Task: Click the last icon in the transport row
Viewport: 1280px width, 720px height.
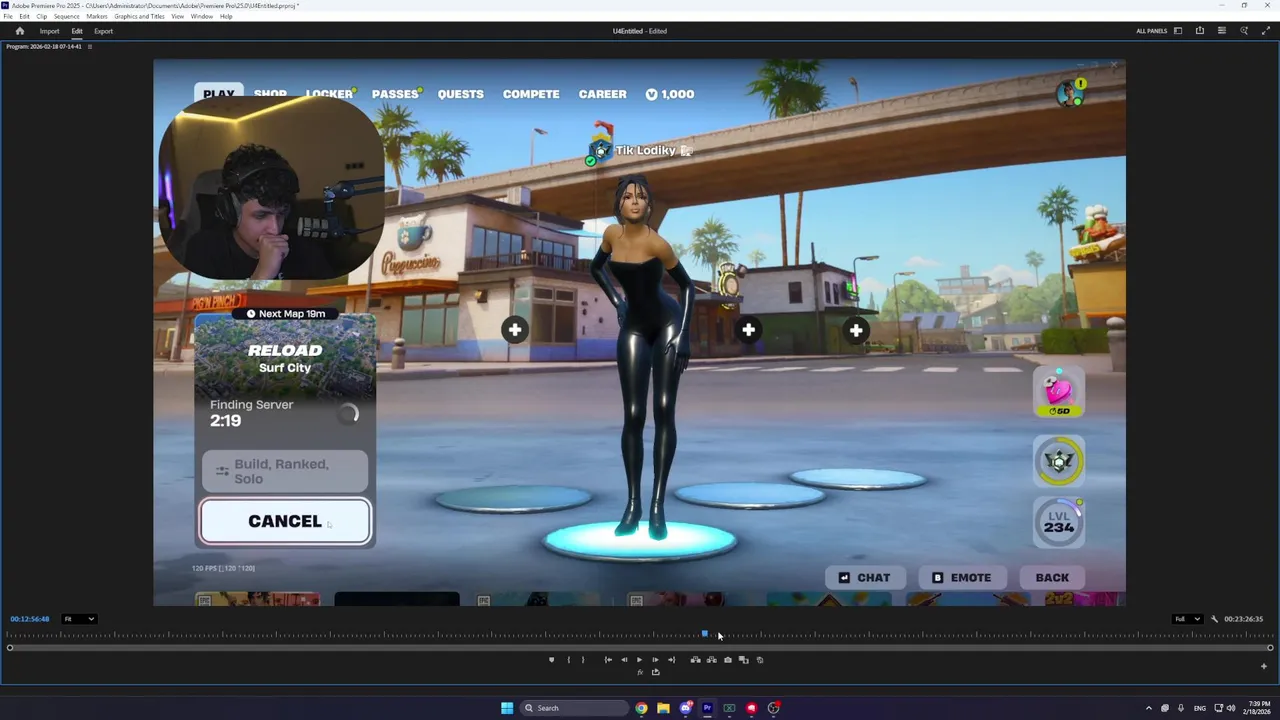Action: 760,660
